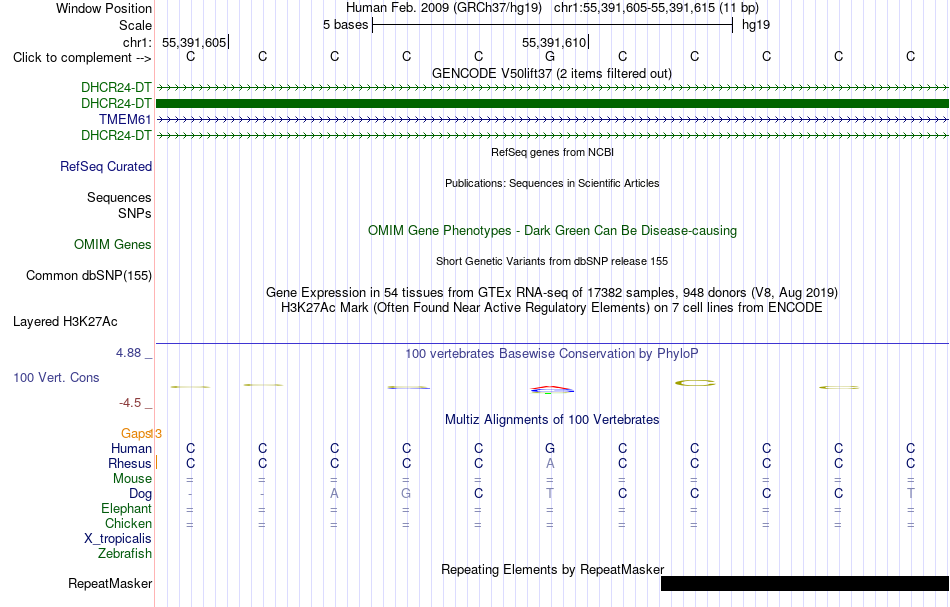Click the 'chr1:' position label
Image resolution: width=950 pixels, height=607 pixels.
point(137,42)
